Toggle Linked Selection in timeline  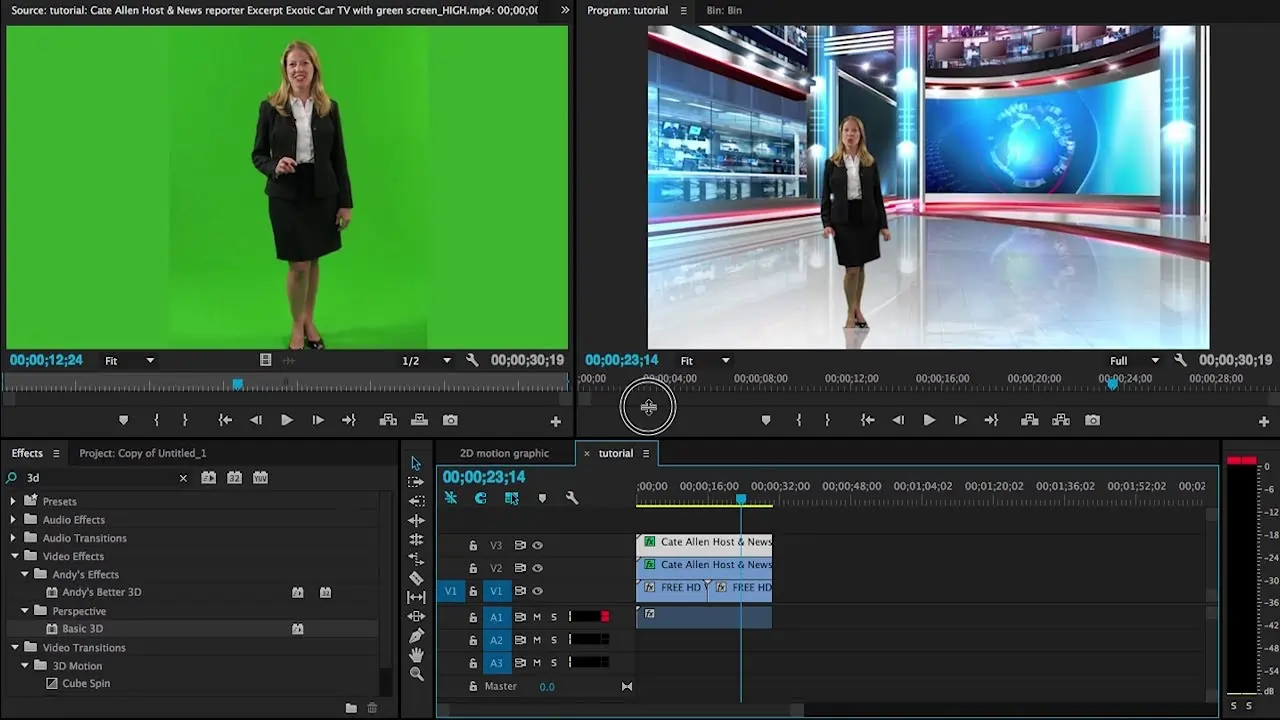click(x=511, y=498)
